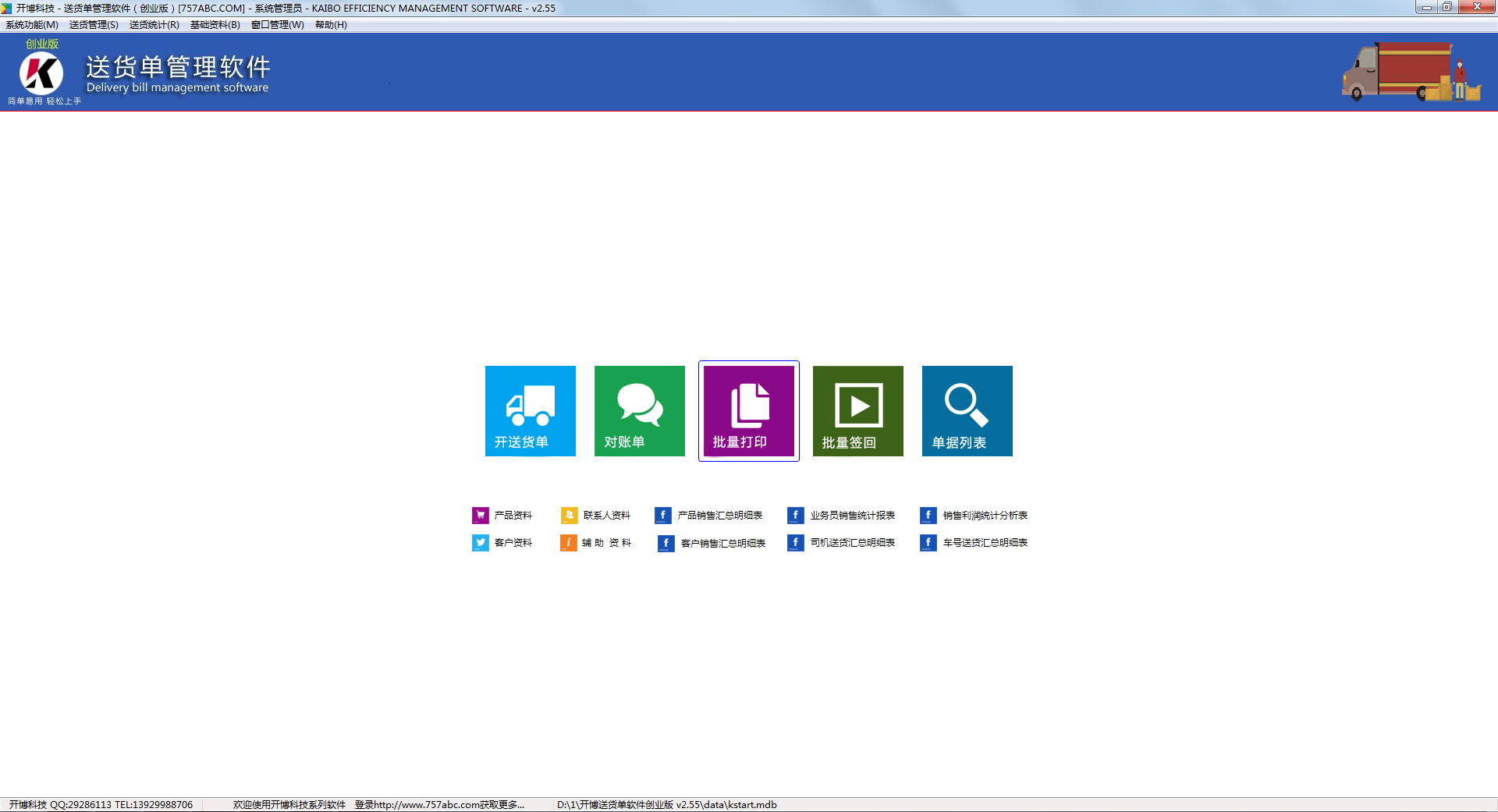
Task: Open the 辅助资料 link
Action: [607, 543]
